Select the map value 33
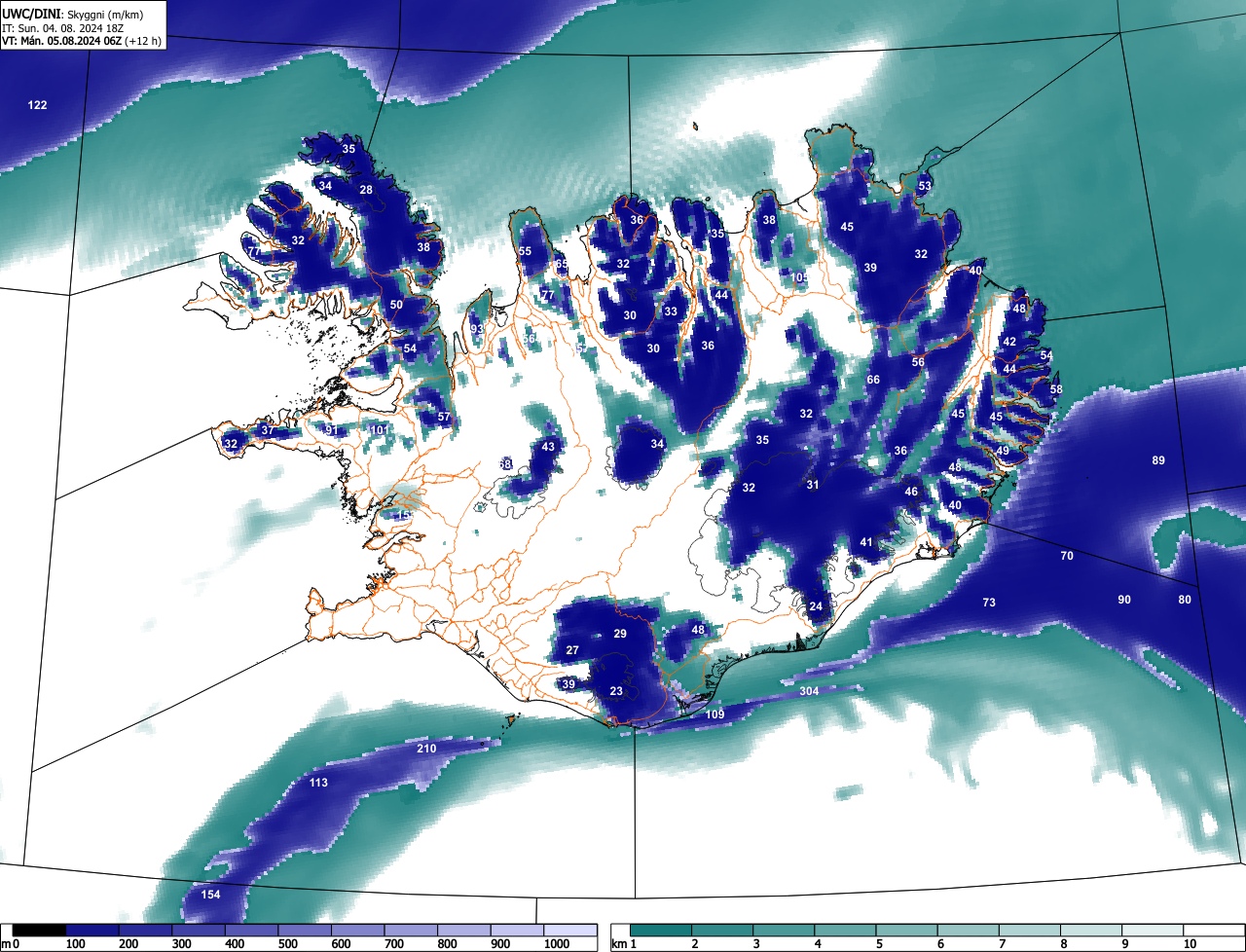 pos(671,311)
